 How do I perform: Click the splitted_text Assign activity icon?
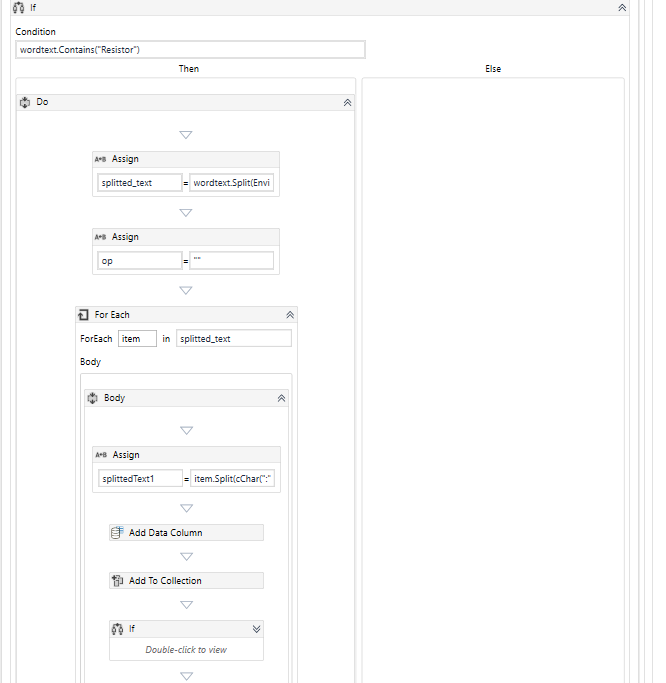pyautogui.click(x=101, y=159)
